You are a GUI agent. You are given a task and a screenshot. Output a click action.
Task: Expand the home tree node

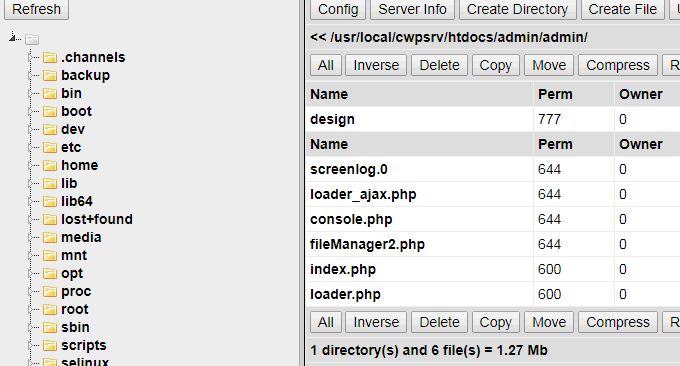(30, 165)
